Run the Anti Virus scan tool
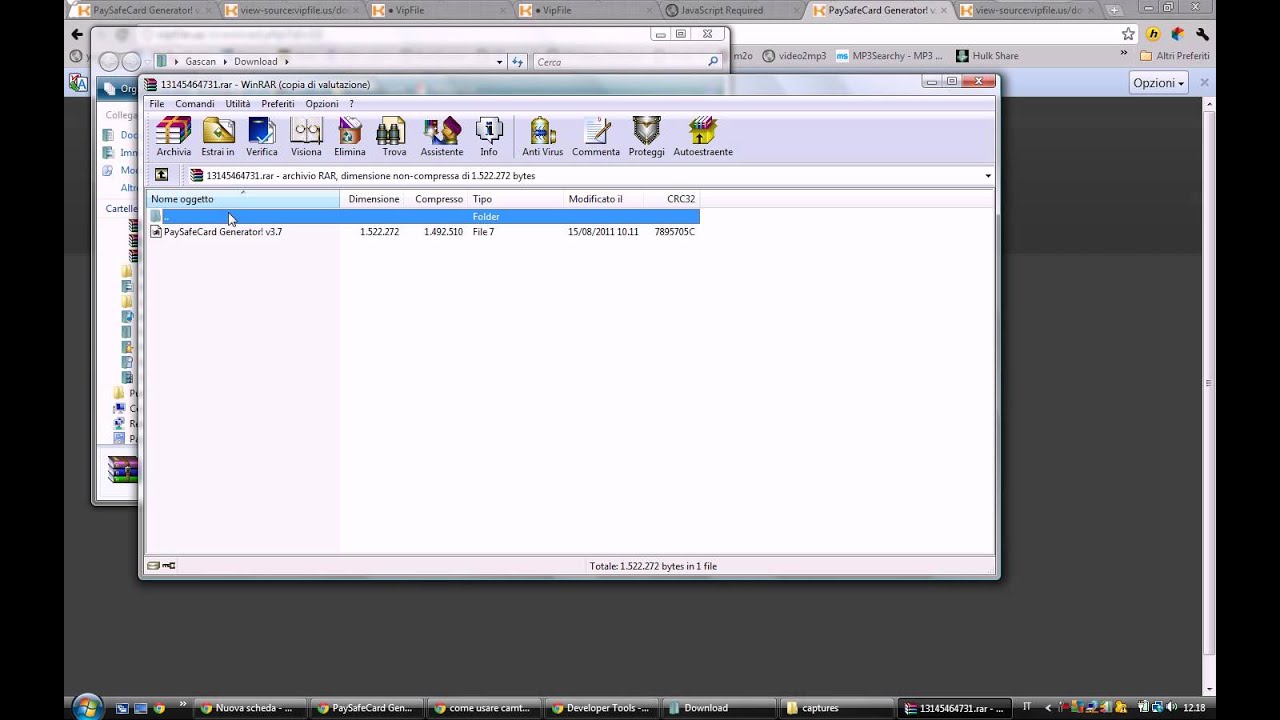 tap(543, 137)
